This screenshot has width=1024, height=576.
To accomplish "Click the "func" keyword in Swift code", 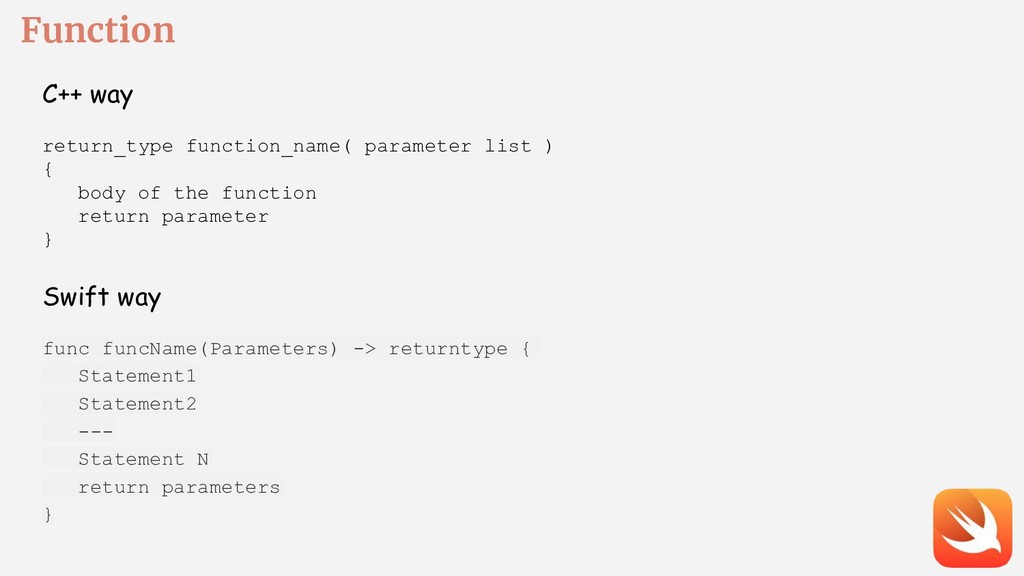I will click(67, 349).
